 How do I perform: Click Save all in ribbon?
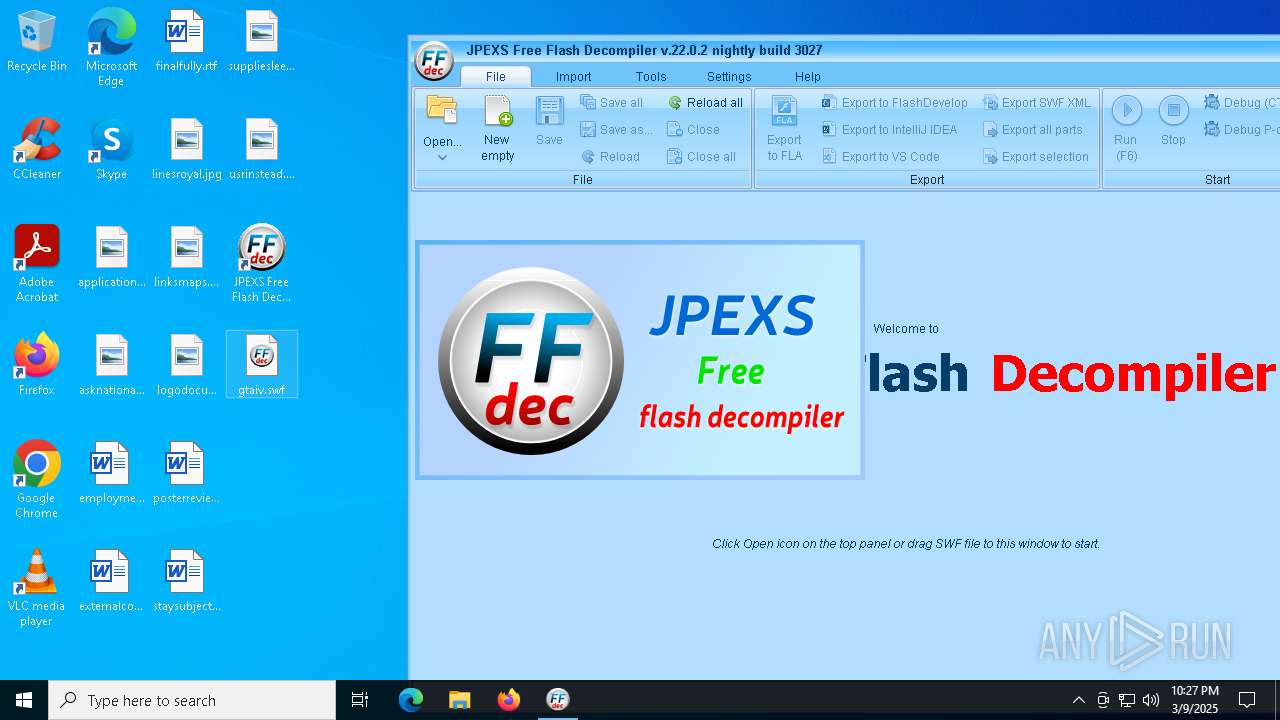(x=611, y=103)
